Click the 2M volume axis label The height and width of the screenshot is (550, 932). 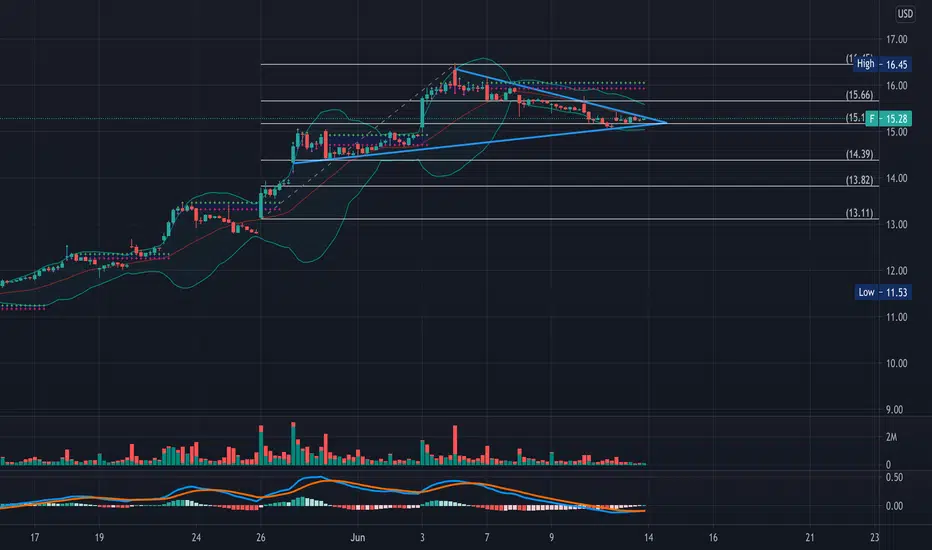(891, 437)
